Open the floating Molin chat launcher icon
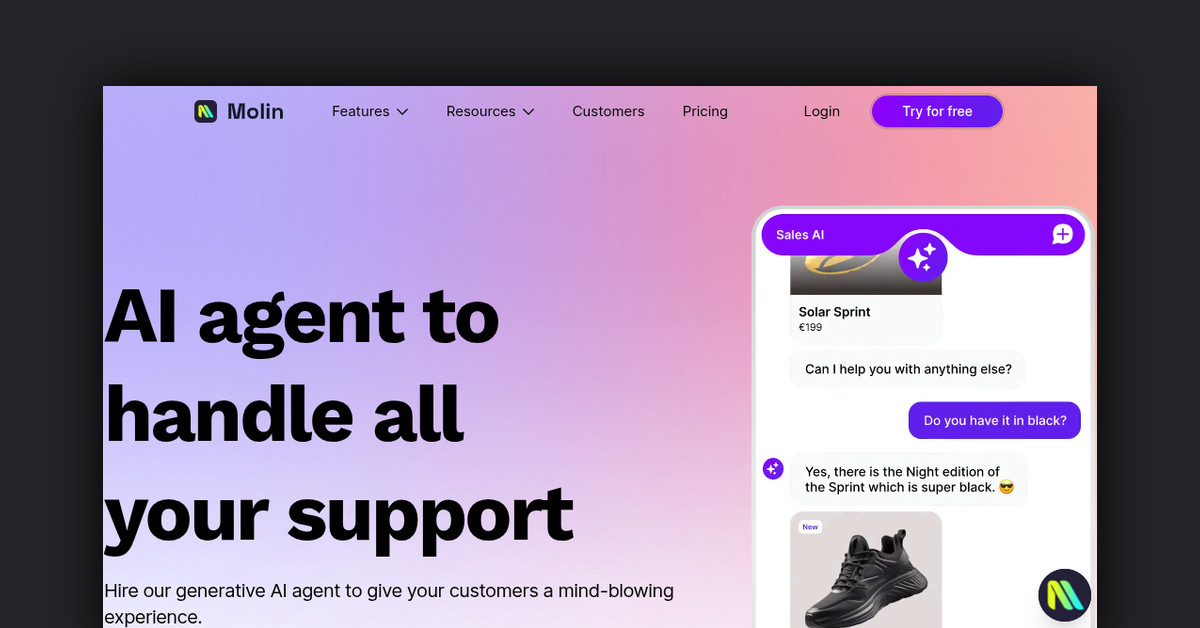The width and height of the screenshot is (1200, 628). coord(1065,595)
